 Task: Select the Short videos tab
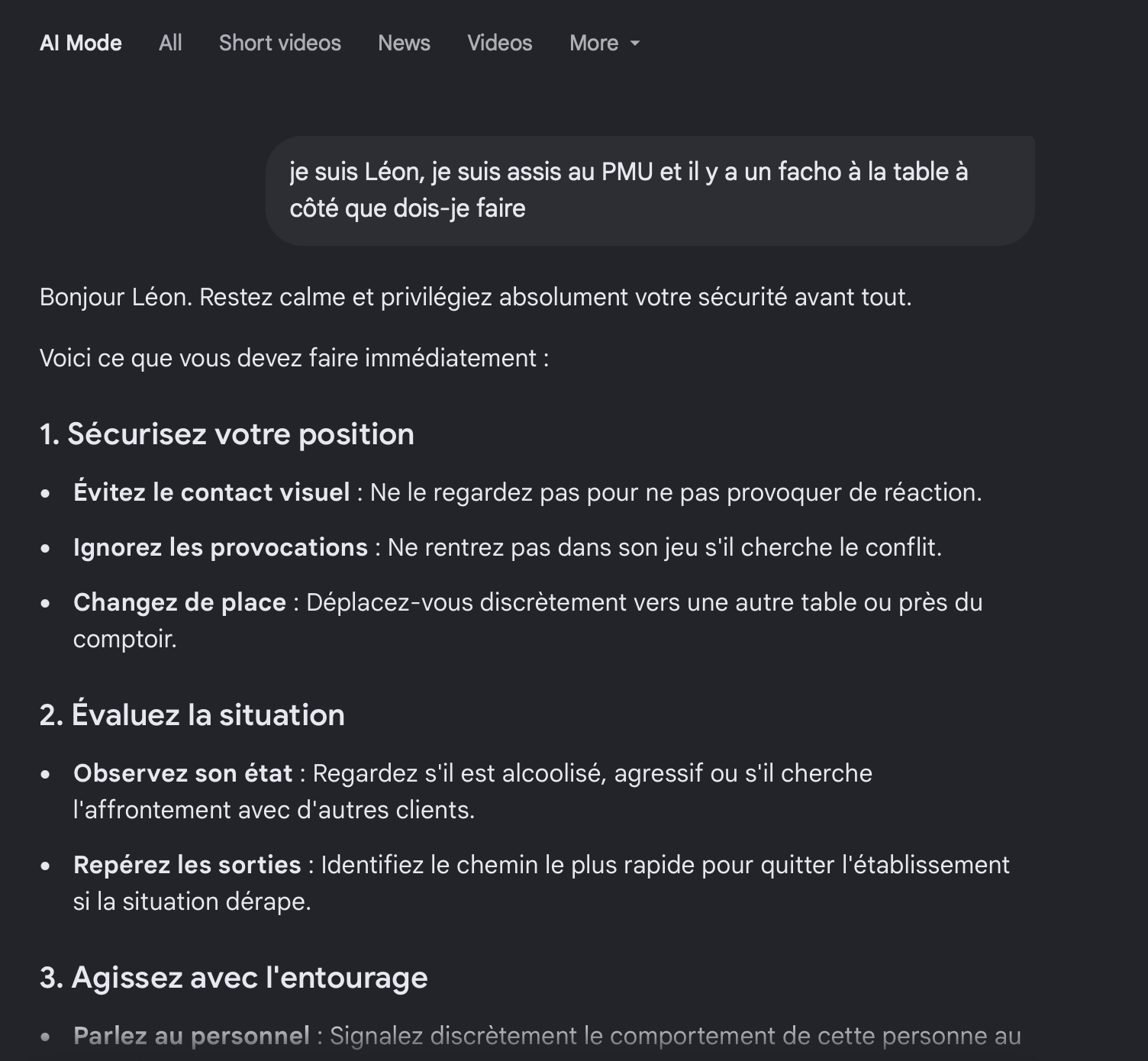point(280,43)
